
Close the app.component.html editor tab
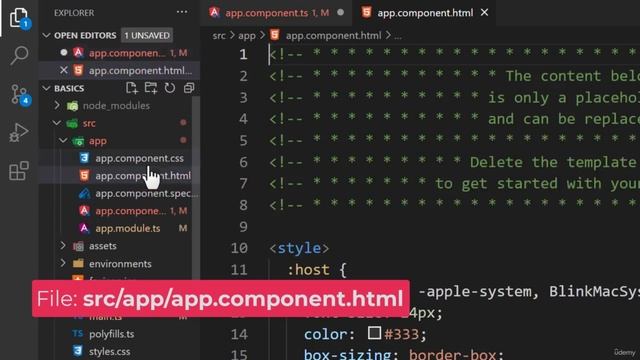click(484, 13)
